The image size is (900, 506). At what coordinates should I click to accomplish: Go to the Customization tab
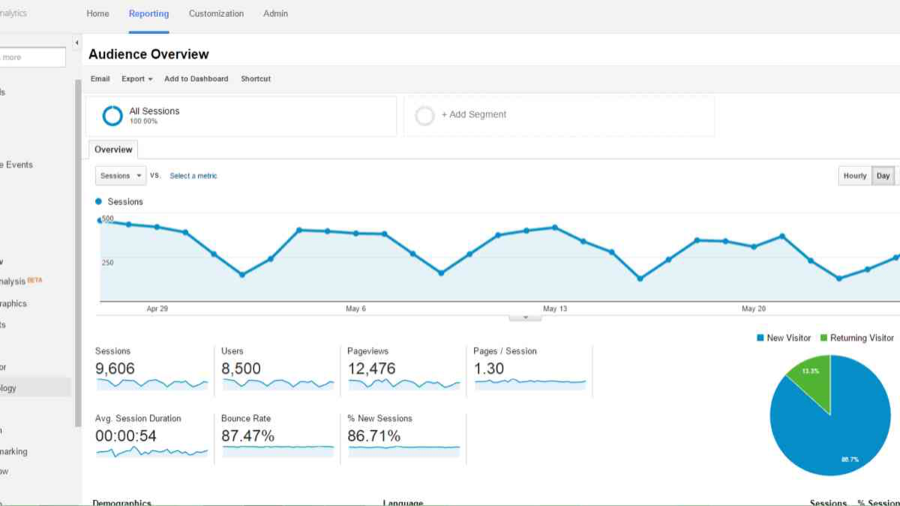[x=216, y=14]
